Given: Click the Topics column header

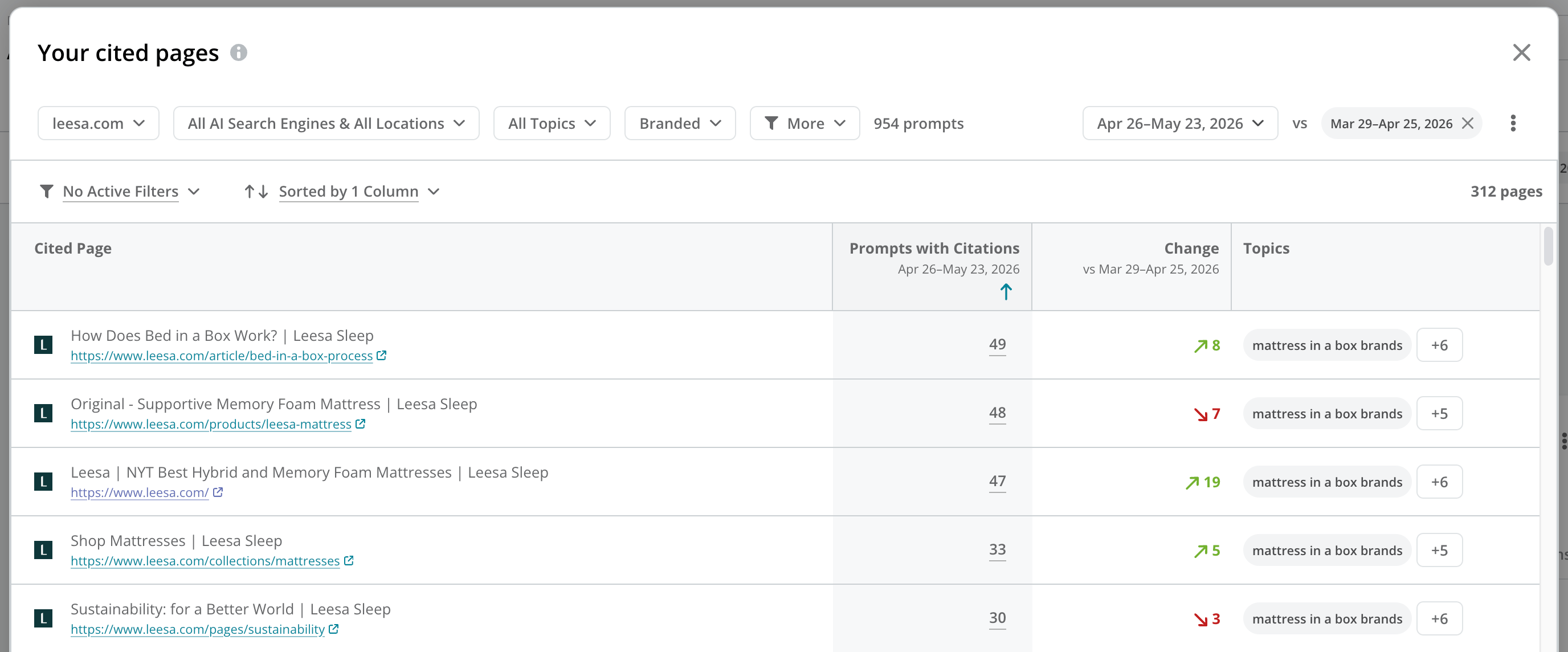Looking at the screenshot, I should point(1266,248).
